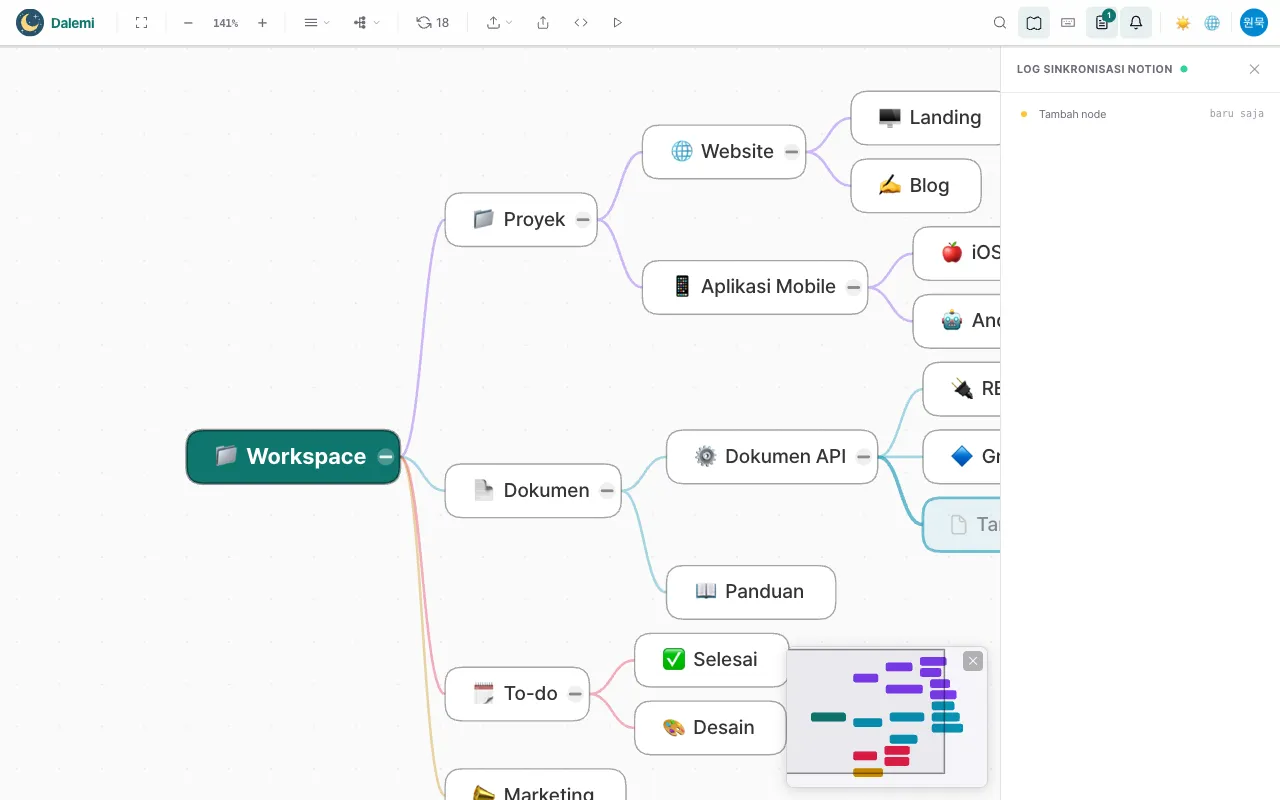Click the minimap overview thumbnail
This screenshot has width=1280, height=800.
point(887,718)
